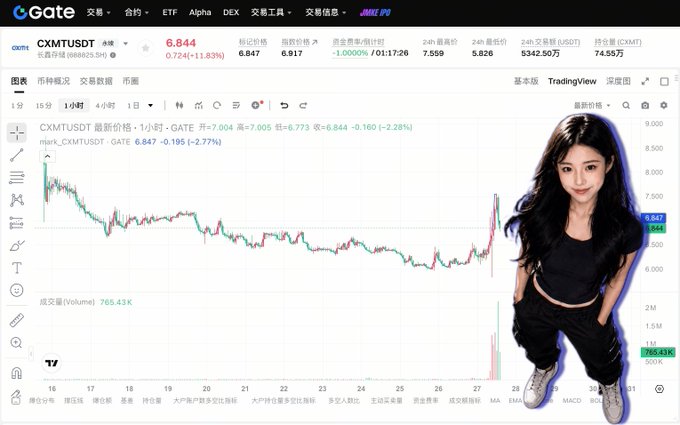
Task: Expand the CXMTUSDT pair selector arrow
Action: [x=126, y=43]
